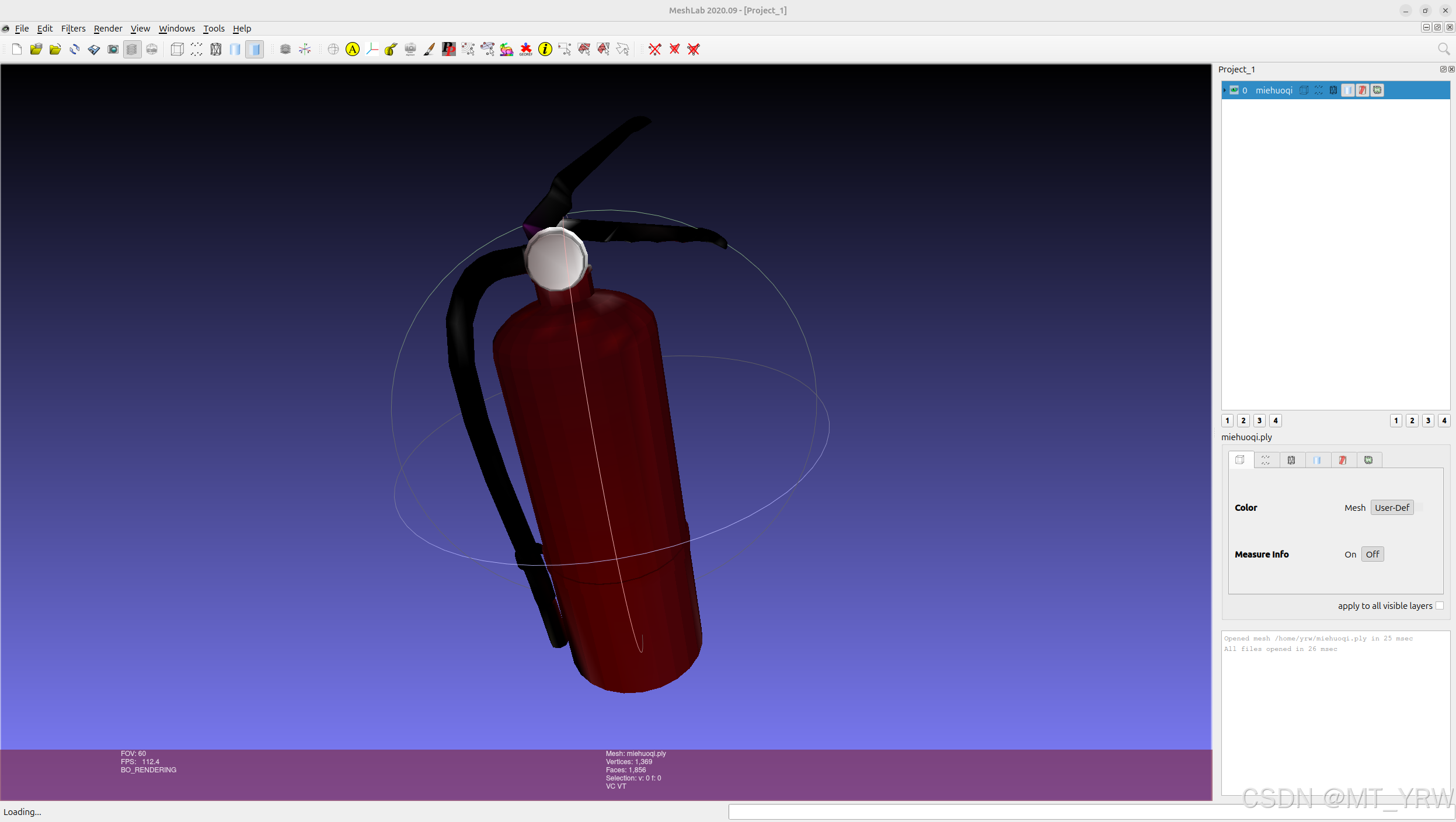Select the vertex selection tool

(565, 50)
